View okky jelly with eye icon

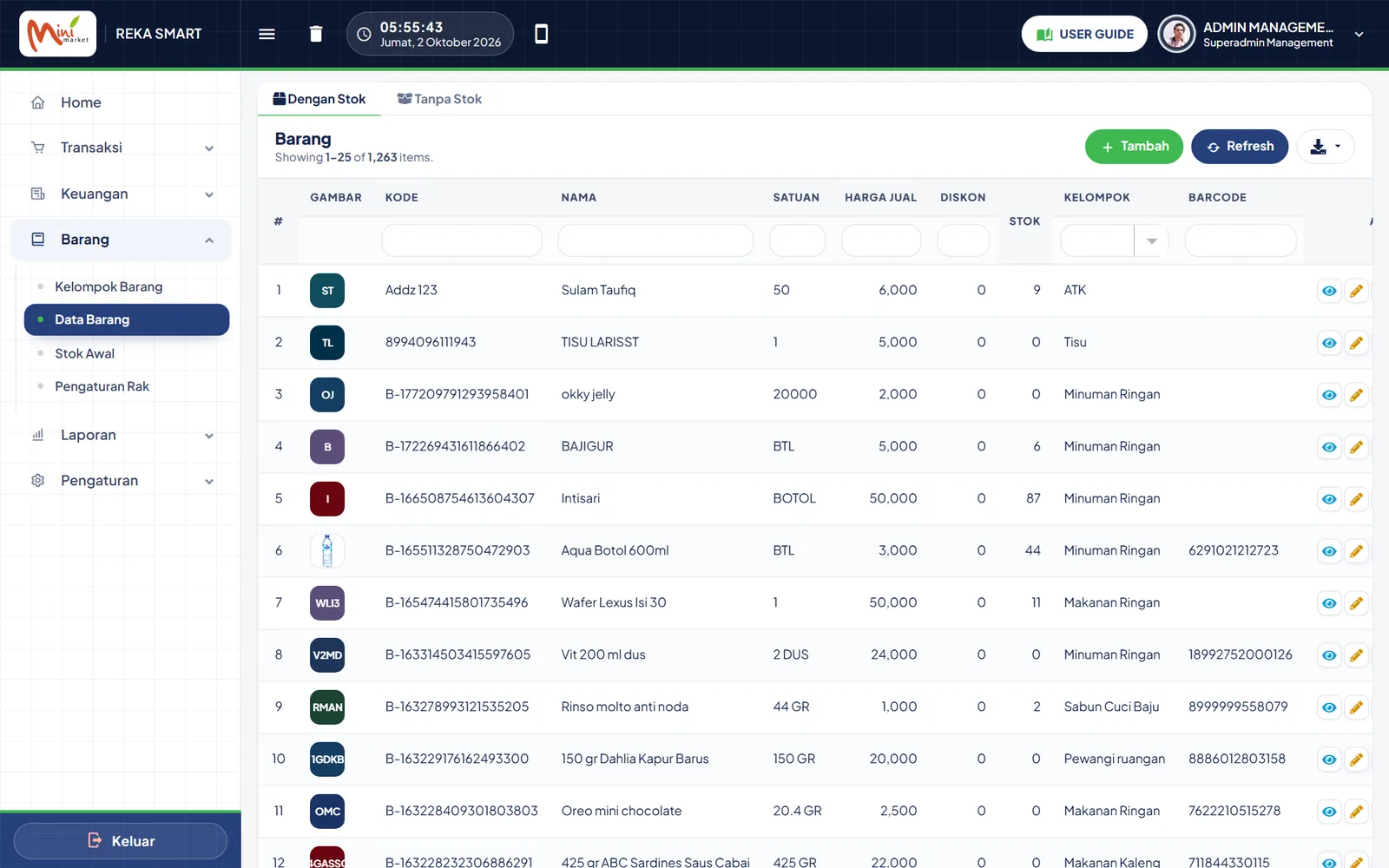pos(1329,395)
